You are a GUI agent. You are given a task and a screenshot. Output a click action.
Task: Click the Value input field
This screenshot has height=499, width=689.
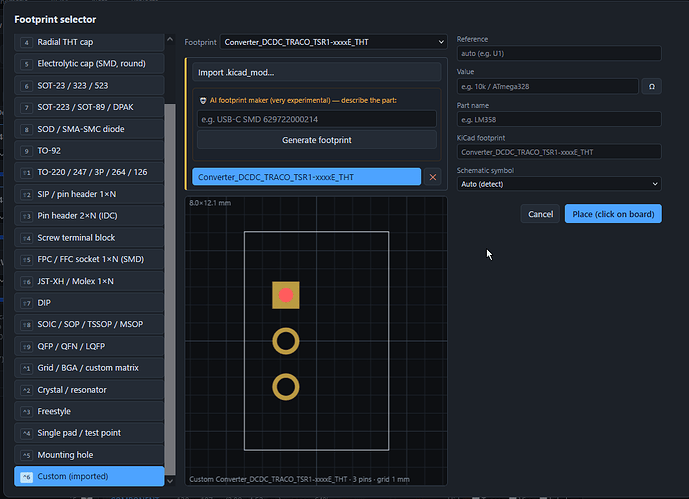pyautogui.click(x=548, y=87)
